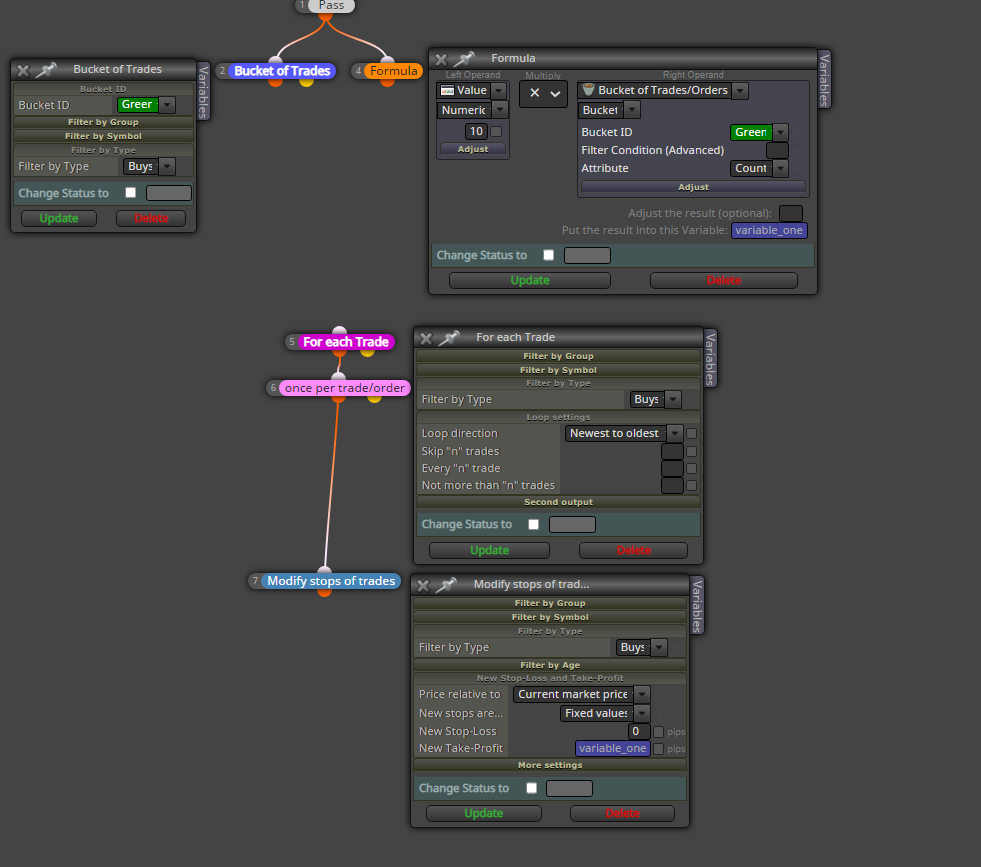Toggle Change Status checkbox in Formula panel
The image size is (981, 867).
[549, 255]
